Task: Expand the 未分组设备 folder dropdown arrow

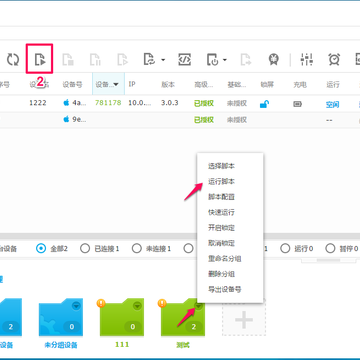Action: tap(76, 306)
